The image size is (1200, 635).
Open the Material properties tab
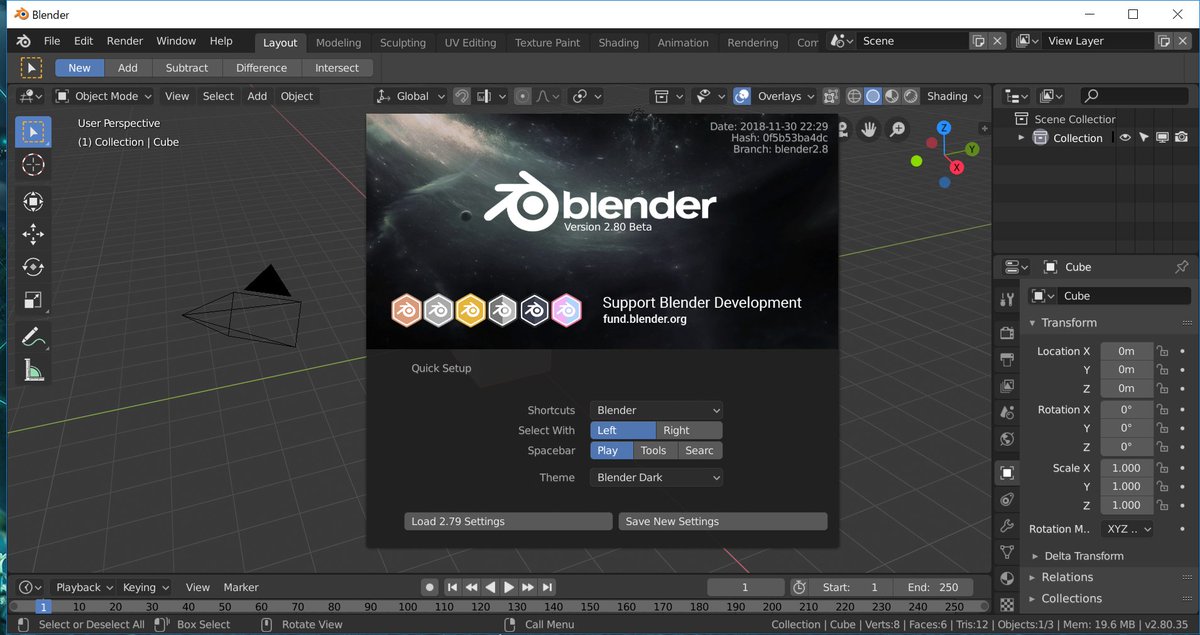pyautogui.click(x=1007, y=579)
